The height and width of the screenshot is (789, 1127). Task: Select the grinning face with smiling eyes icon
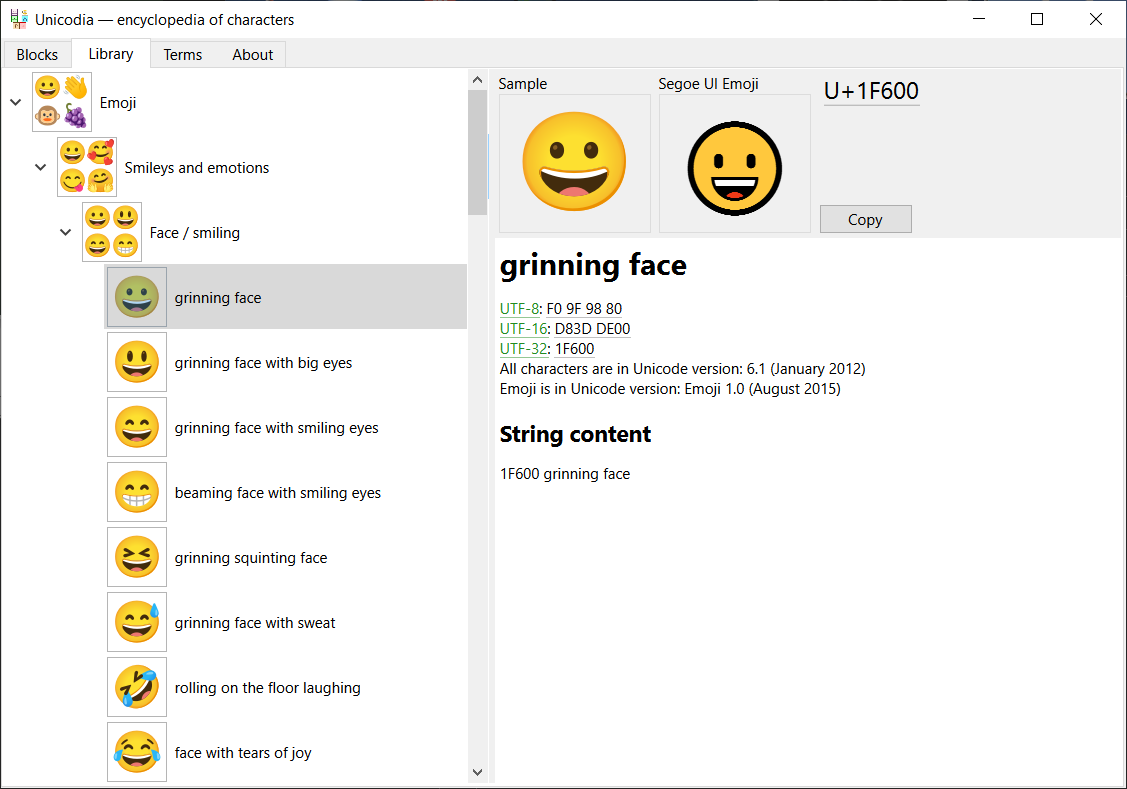point(137,428)
